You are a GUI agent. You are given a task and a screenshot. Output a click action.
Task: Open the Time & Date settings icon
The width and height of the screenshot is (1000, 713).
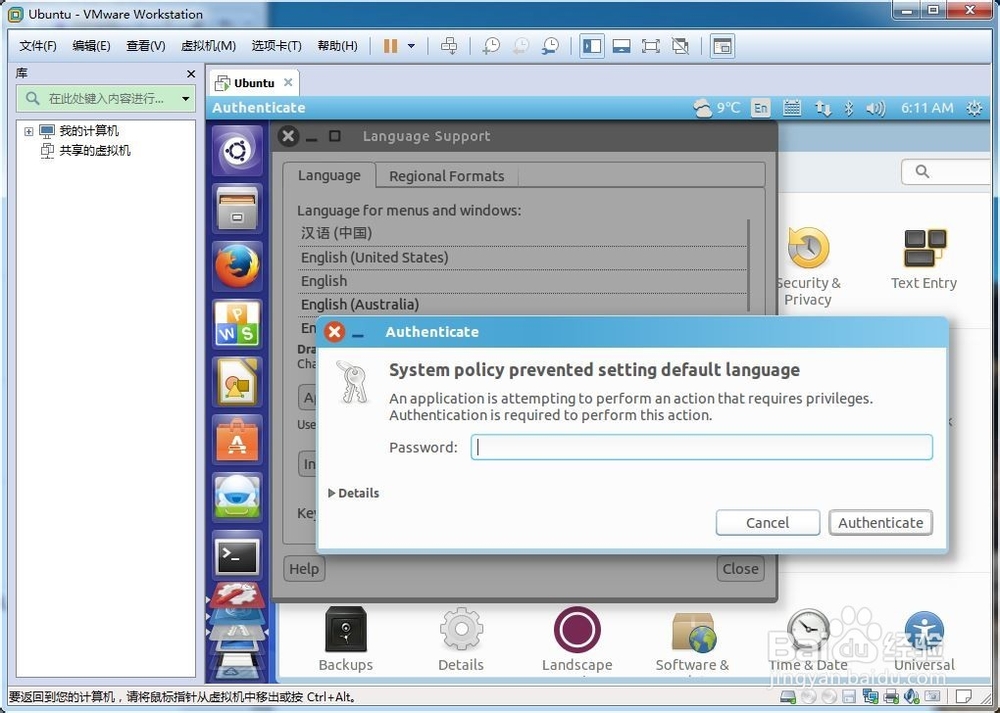808,640
